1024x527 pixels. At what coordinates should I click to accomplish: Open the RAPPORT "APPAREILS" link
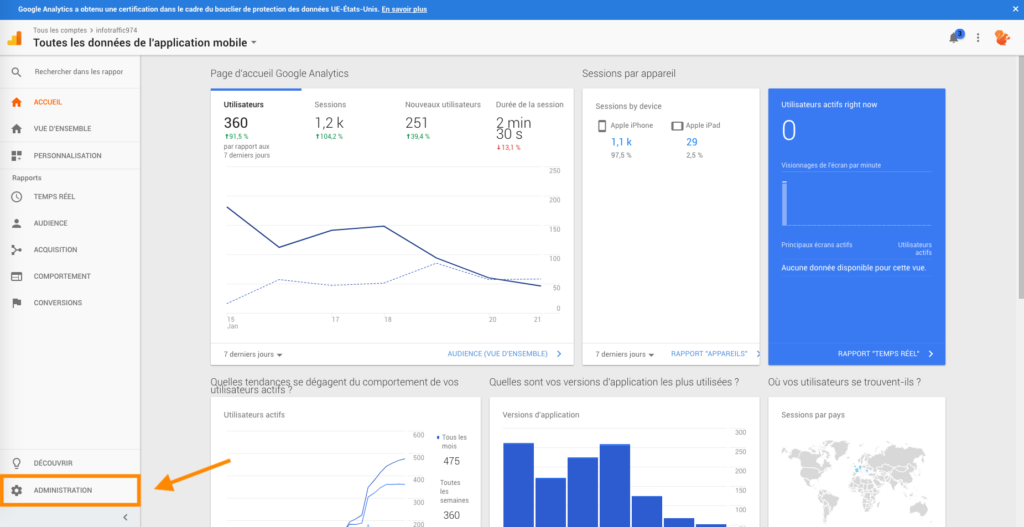715,354
